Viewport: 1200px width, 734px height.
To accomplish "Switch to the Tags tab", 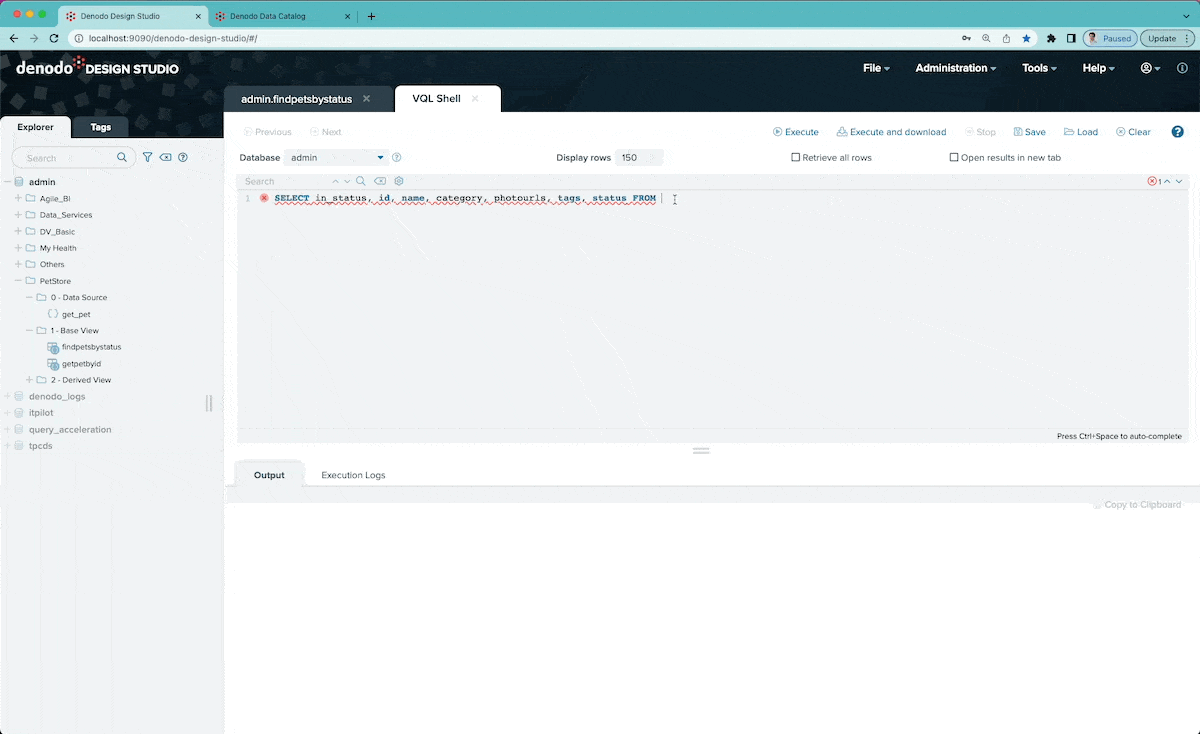I will [101, 127].
